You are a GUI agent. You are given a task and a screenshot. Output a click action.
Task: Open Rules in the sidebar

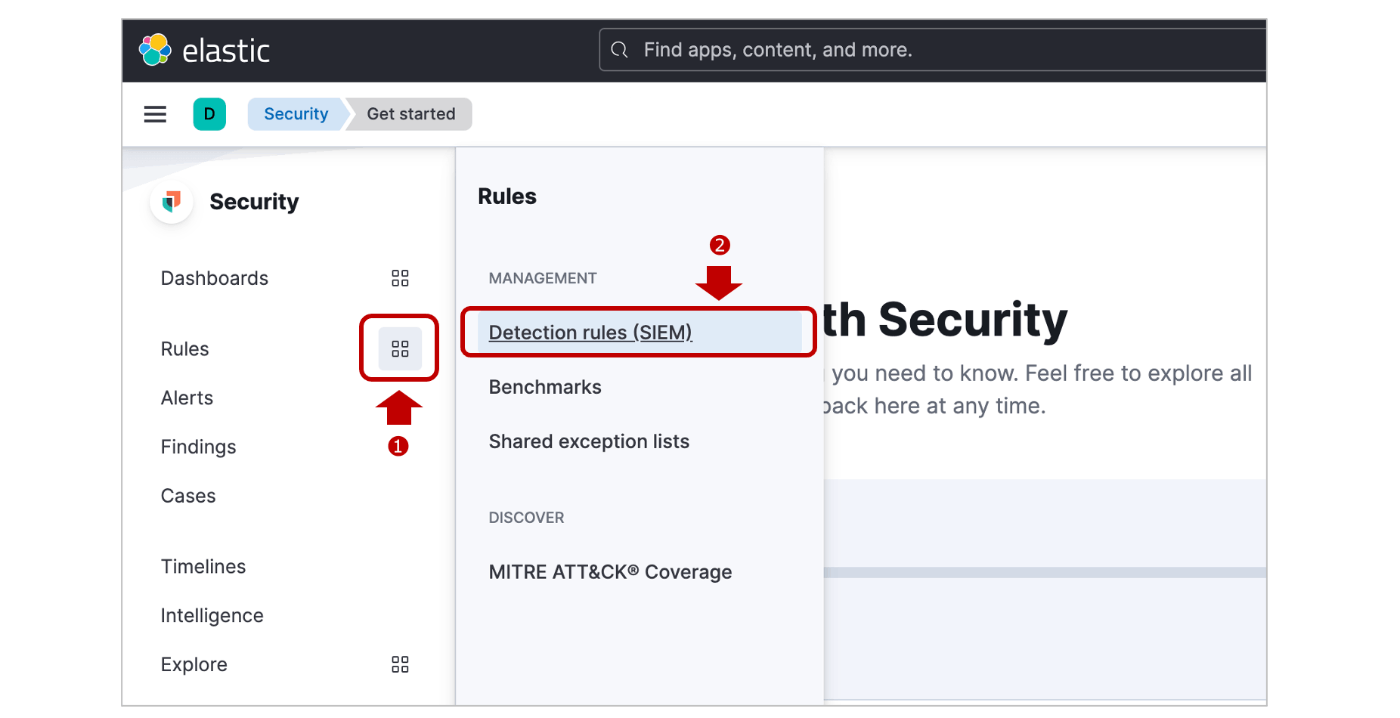[185, 349]
